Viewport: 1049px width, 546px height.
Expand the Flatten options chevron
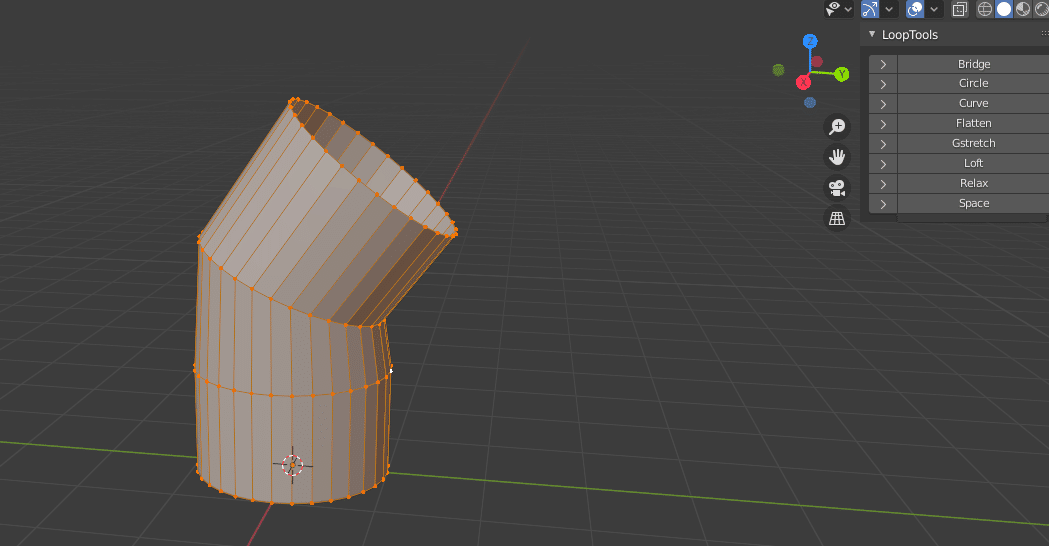883,124
